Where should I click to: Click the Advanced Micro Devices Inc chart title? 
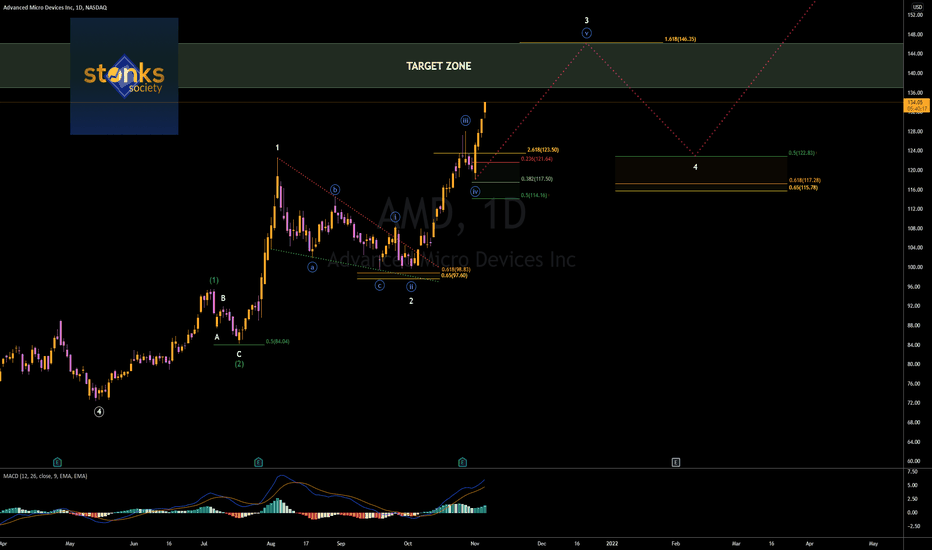pos(55,8)
